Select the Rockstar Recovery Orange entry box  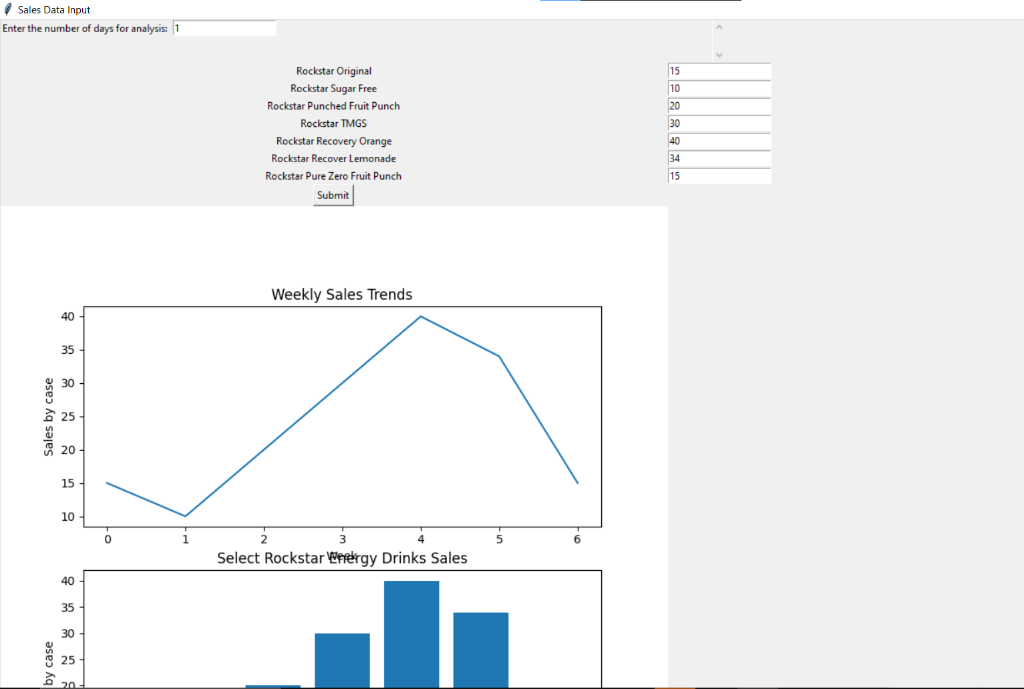tap(719, 141)
